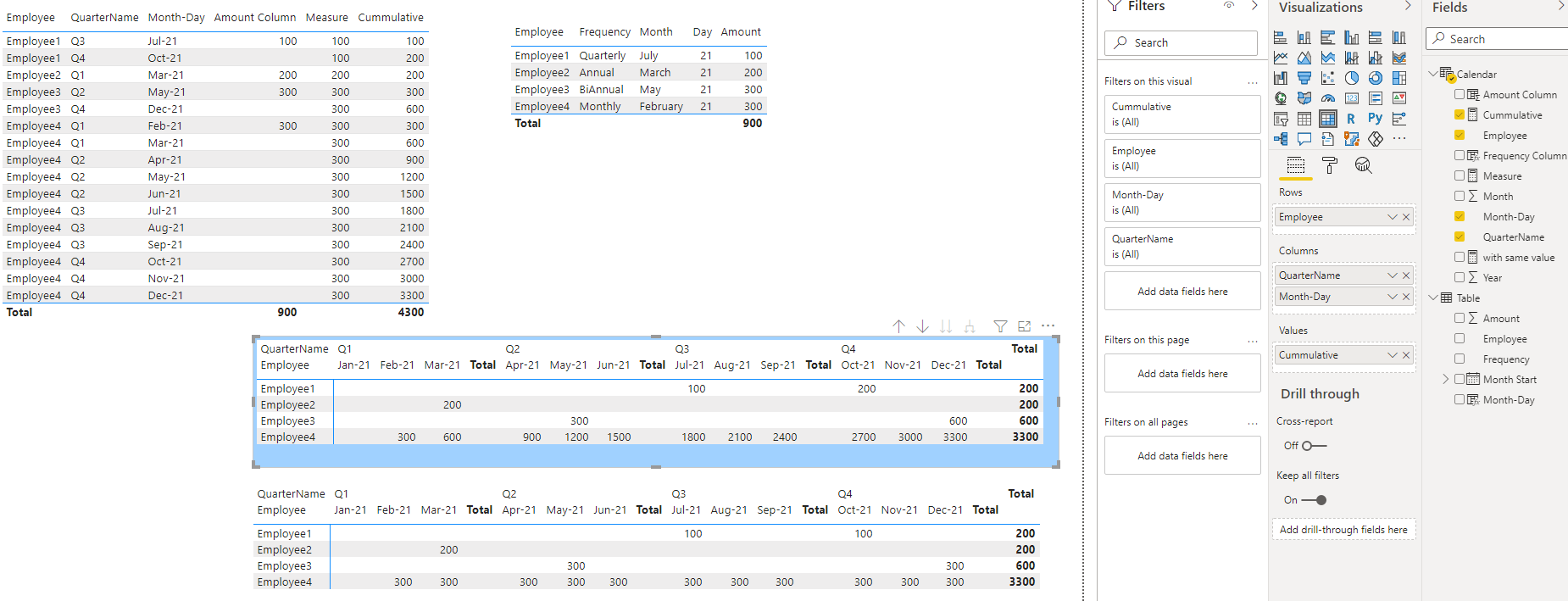Uncheck Employee under Calendar

1460,135
